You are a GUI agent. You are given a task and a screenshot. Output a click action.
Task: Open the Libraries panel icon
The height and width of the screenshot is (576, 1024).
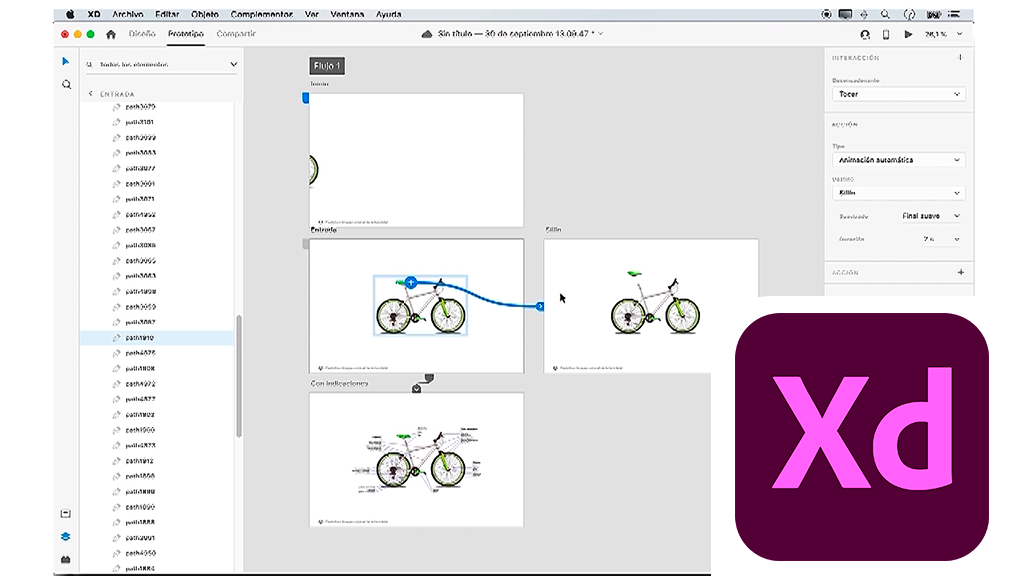tap(66, 513)
